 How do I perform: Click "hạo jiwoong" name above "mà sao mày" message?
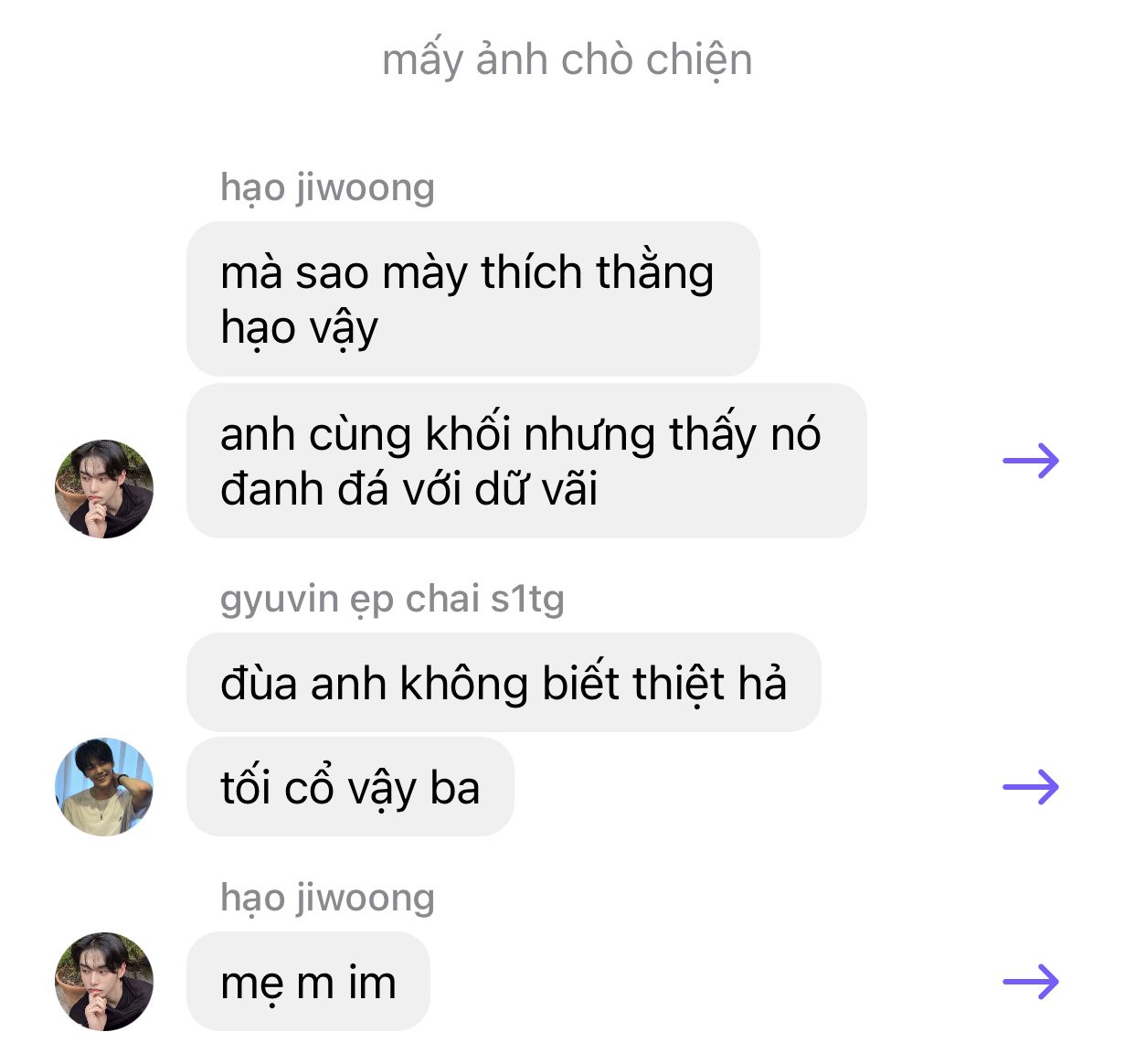click(327, 187)
